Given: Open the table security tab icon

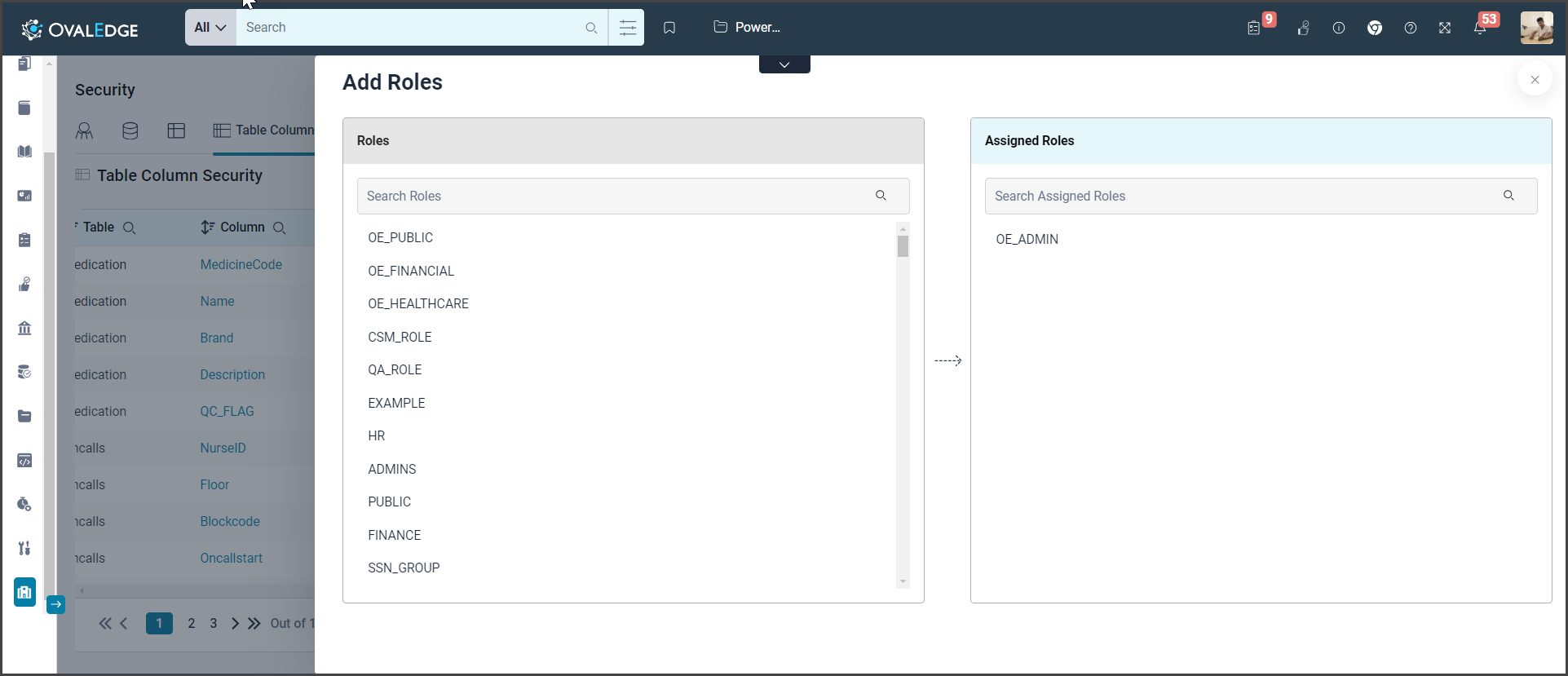Looking at the screenshot, I should 176,130.
